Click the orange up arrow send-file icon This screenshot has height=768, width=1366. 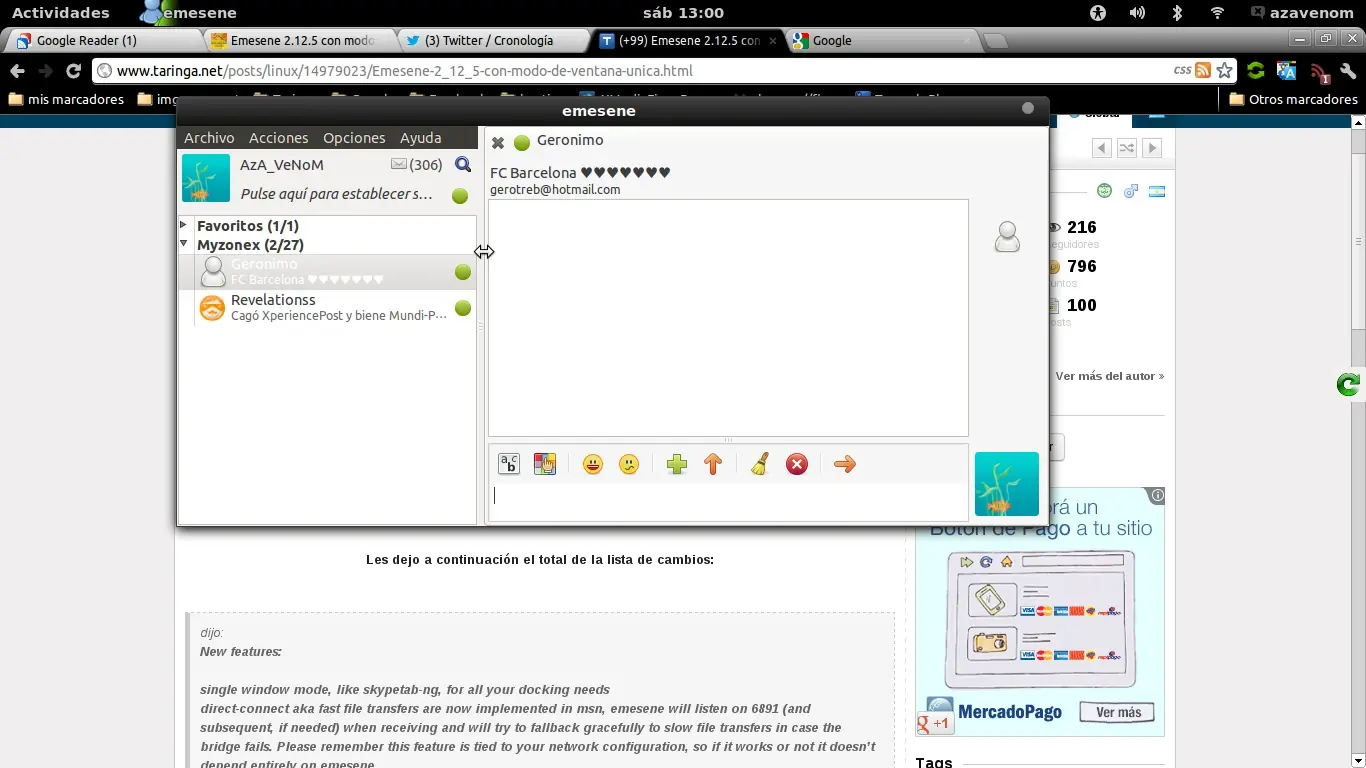(713, 464)
